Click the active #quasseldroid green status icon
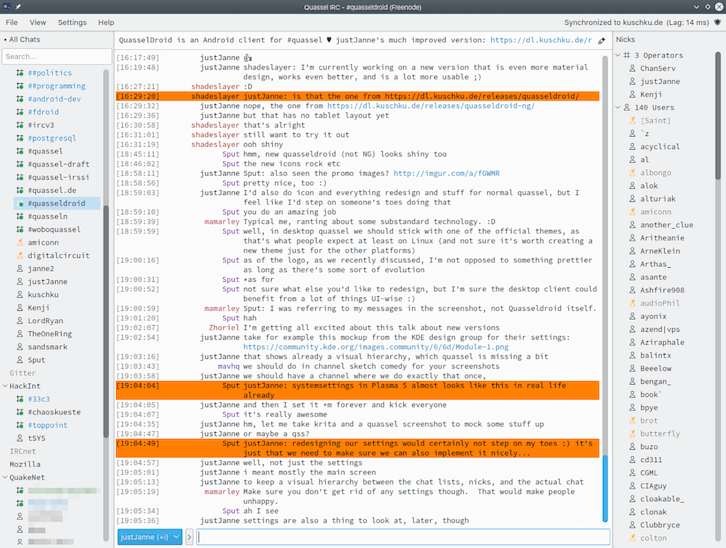 point(20,204)
